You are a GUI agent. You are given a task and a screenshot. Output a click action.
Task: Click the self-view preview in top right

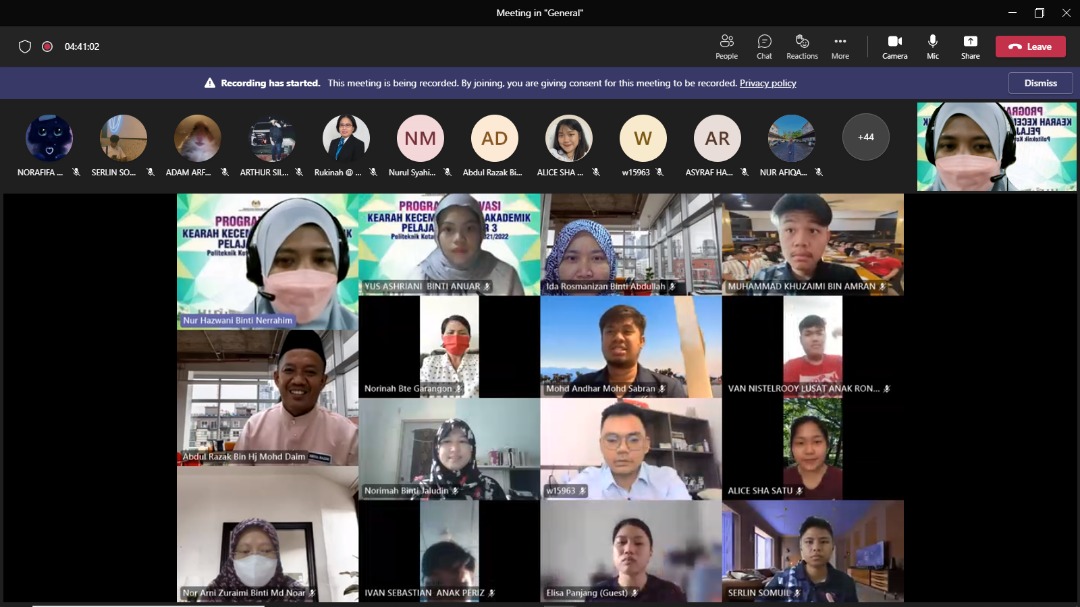pyautogui.click(x=996, y=145)
